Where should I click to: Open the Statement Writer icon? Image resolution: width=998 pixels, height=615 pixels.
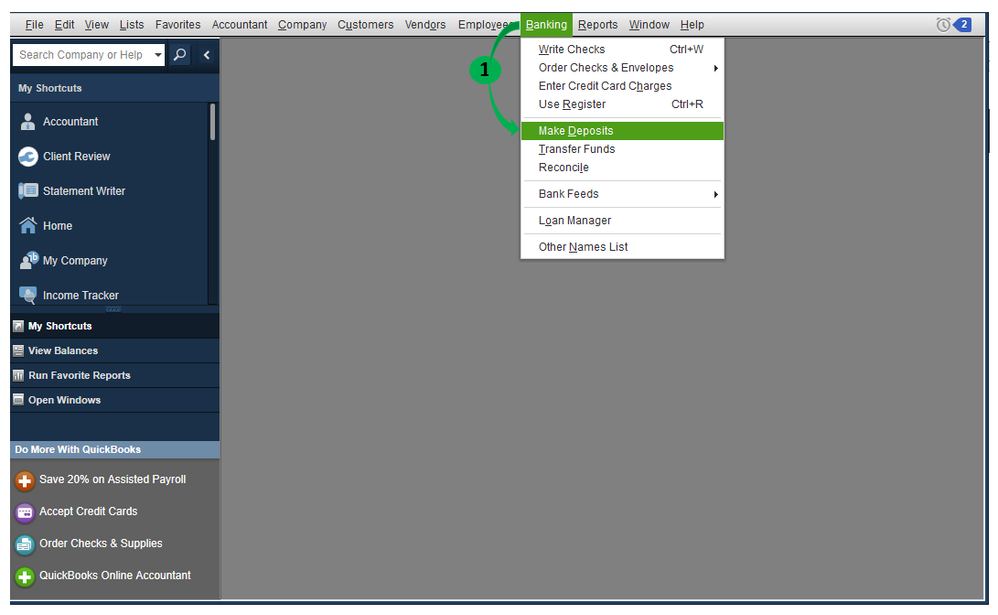click(27, 190)
